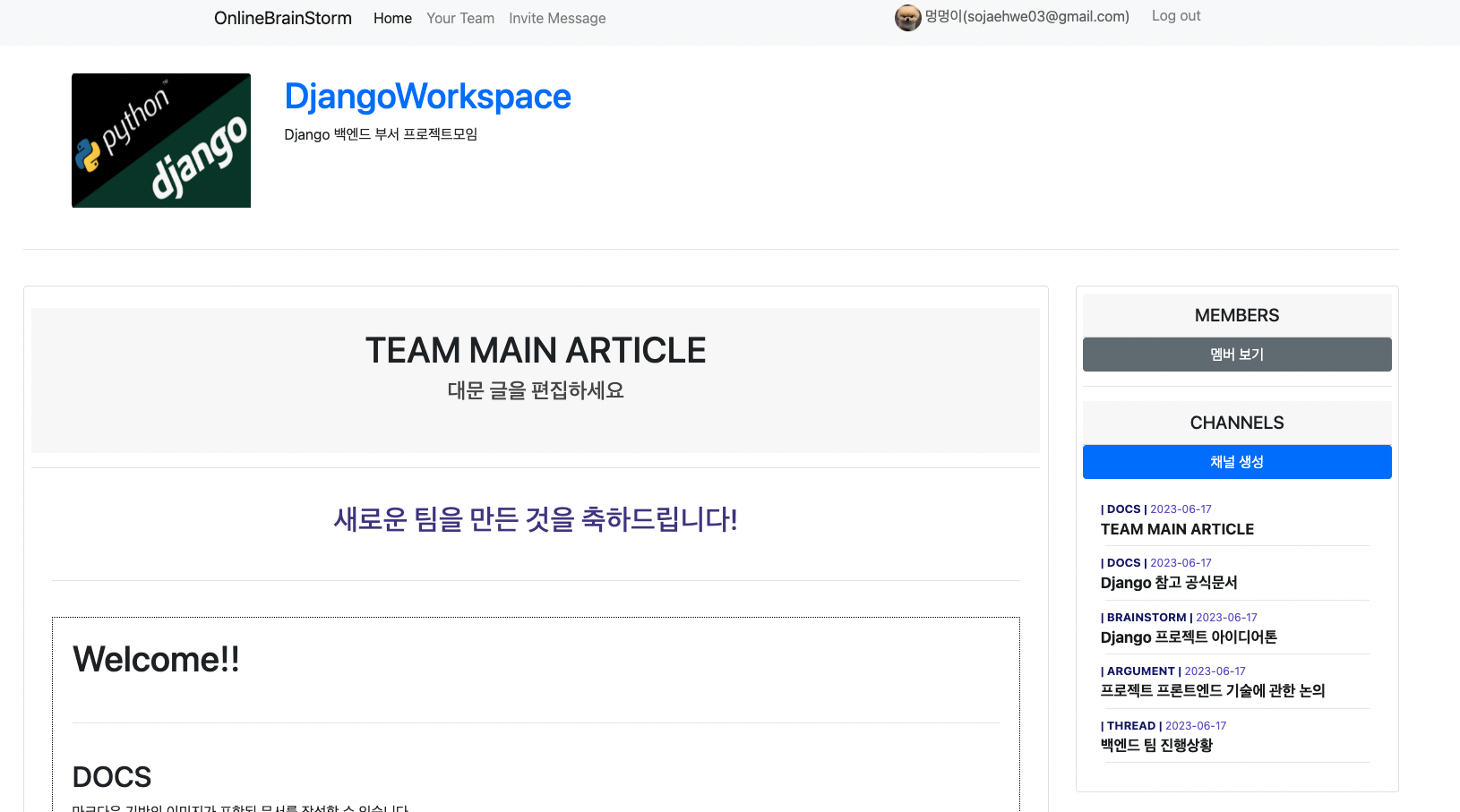Go to OnlineBrainStorm brand link

coord(283,18)
